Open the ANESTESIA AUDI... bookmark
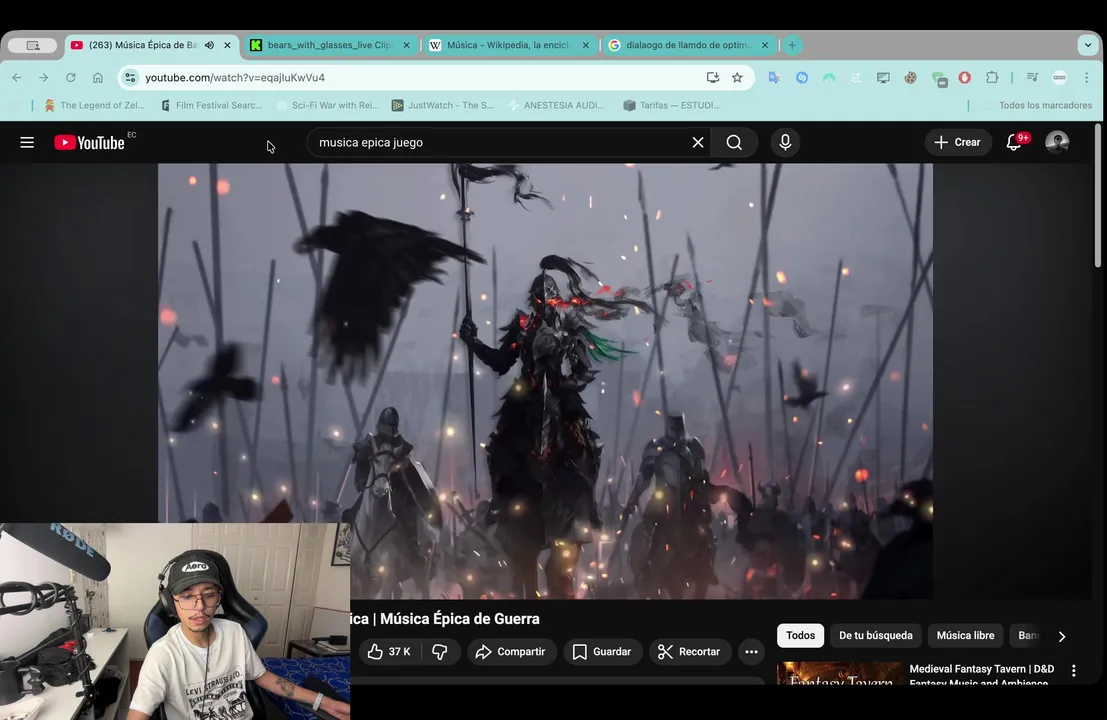Image resolution: width=1107 pixels, height=720 pixels. click(556, 105)
